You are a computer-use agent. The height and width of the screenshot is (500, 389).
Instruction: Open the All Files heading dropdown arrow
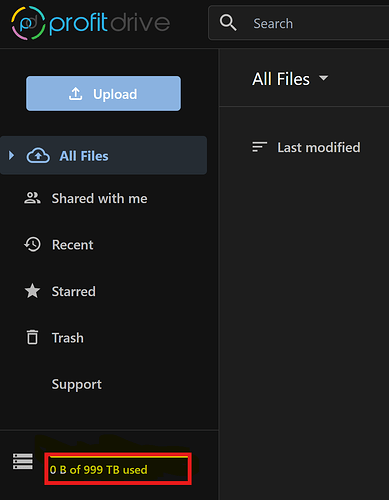click(x=323, y=78)
